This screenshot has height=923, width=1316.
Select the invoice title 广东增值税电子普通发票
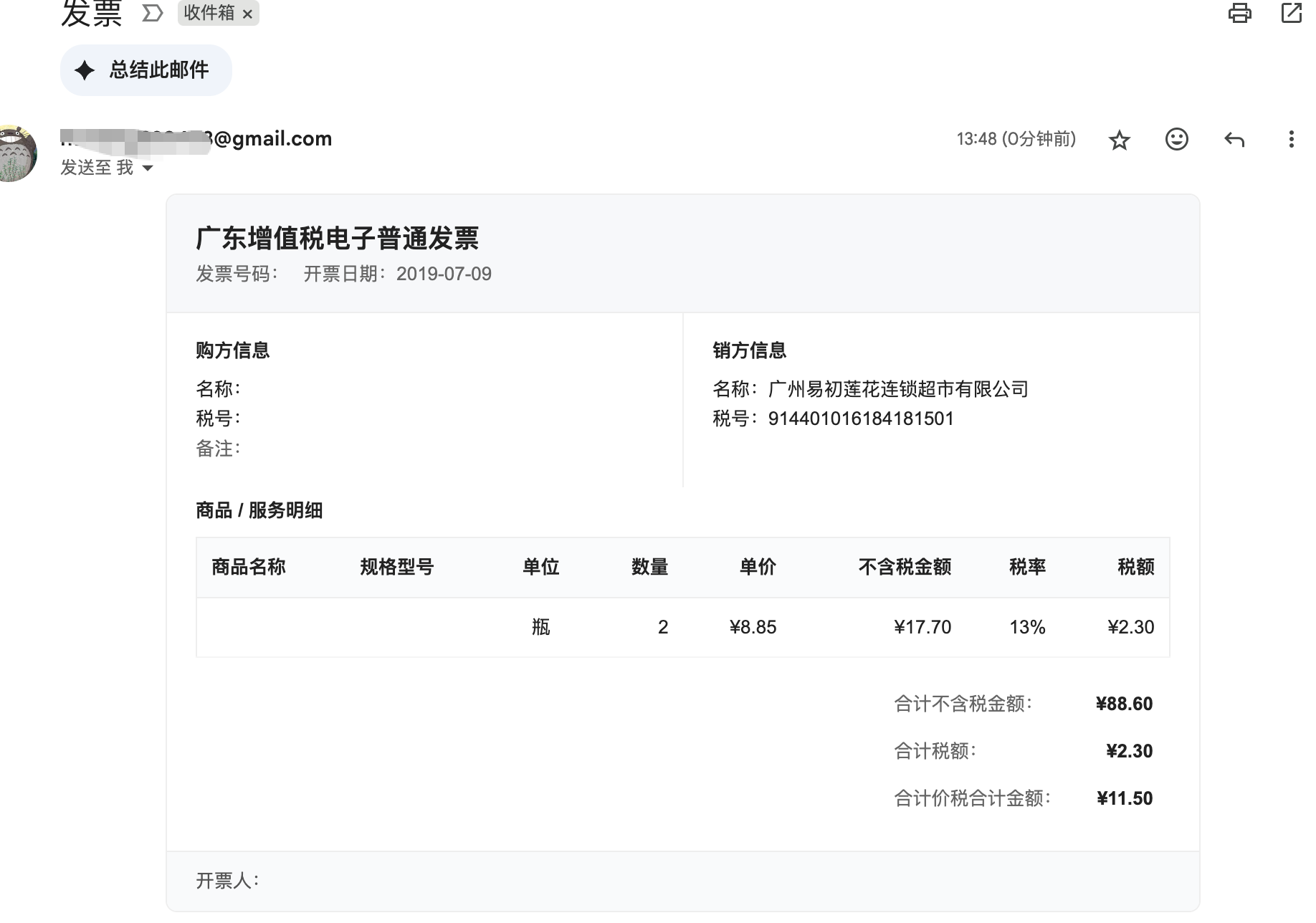pos(338,238)
